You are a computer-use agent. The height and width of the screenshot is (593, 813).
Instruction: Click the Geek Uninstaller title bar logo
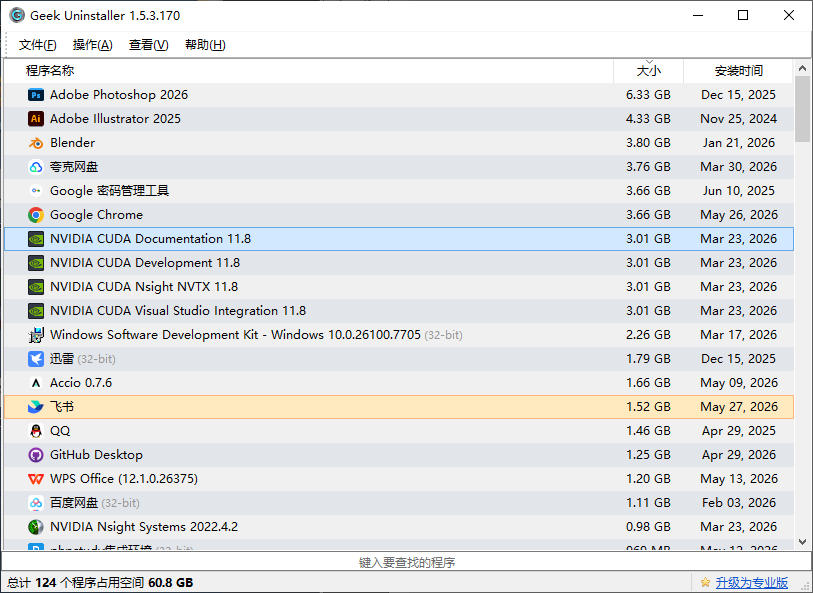point(17,16)
